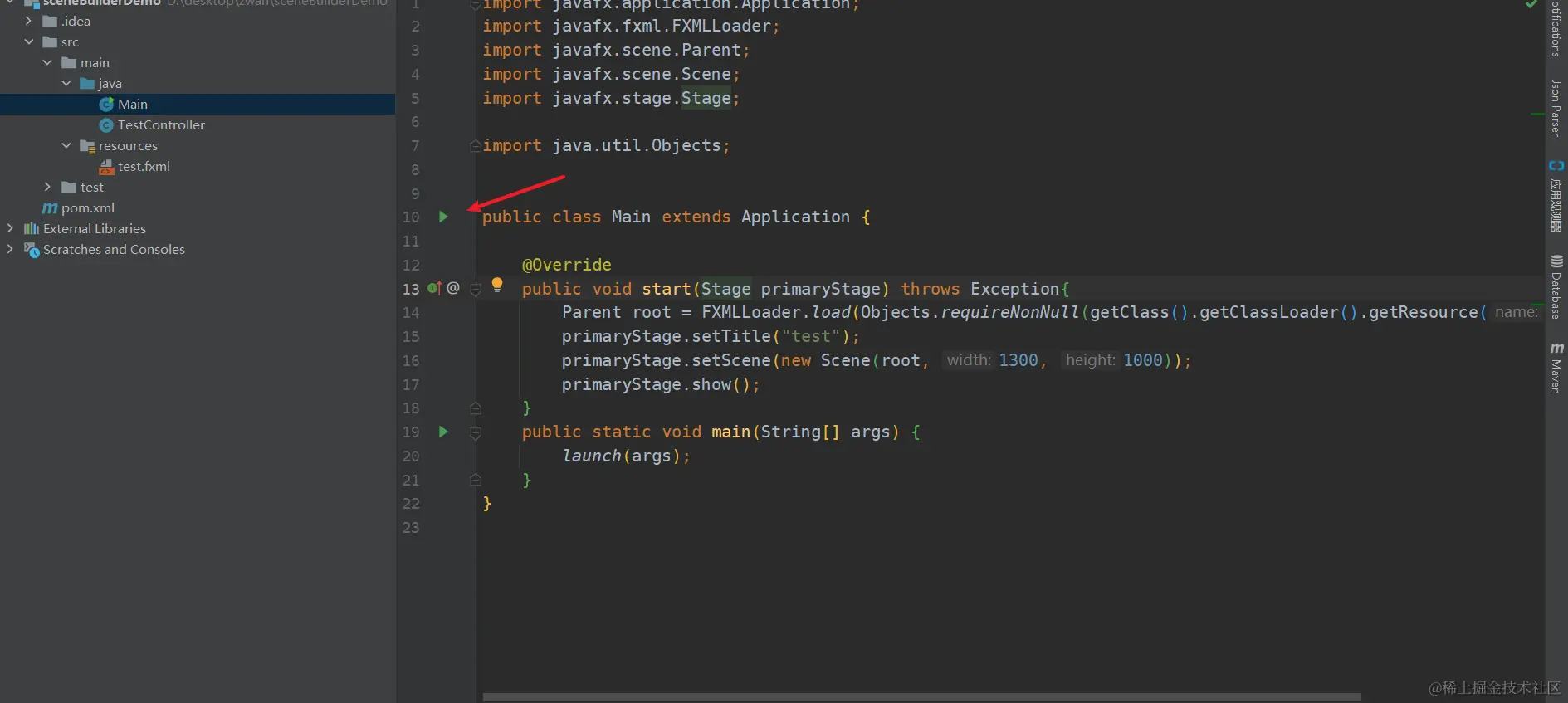Click the "test" string literal
The height and width of the screenshot is (703, 1568).
pyautogui.click(x=811, y=336)
